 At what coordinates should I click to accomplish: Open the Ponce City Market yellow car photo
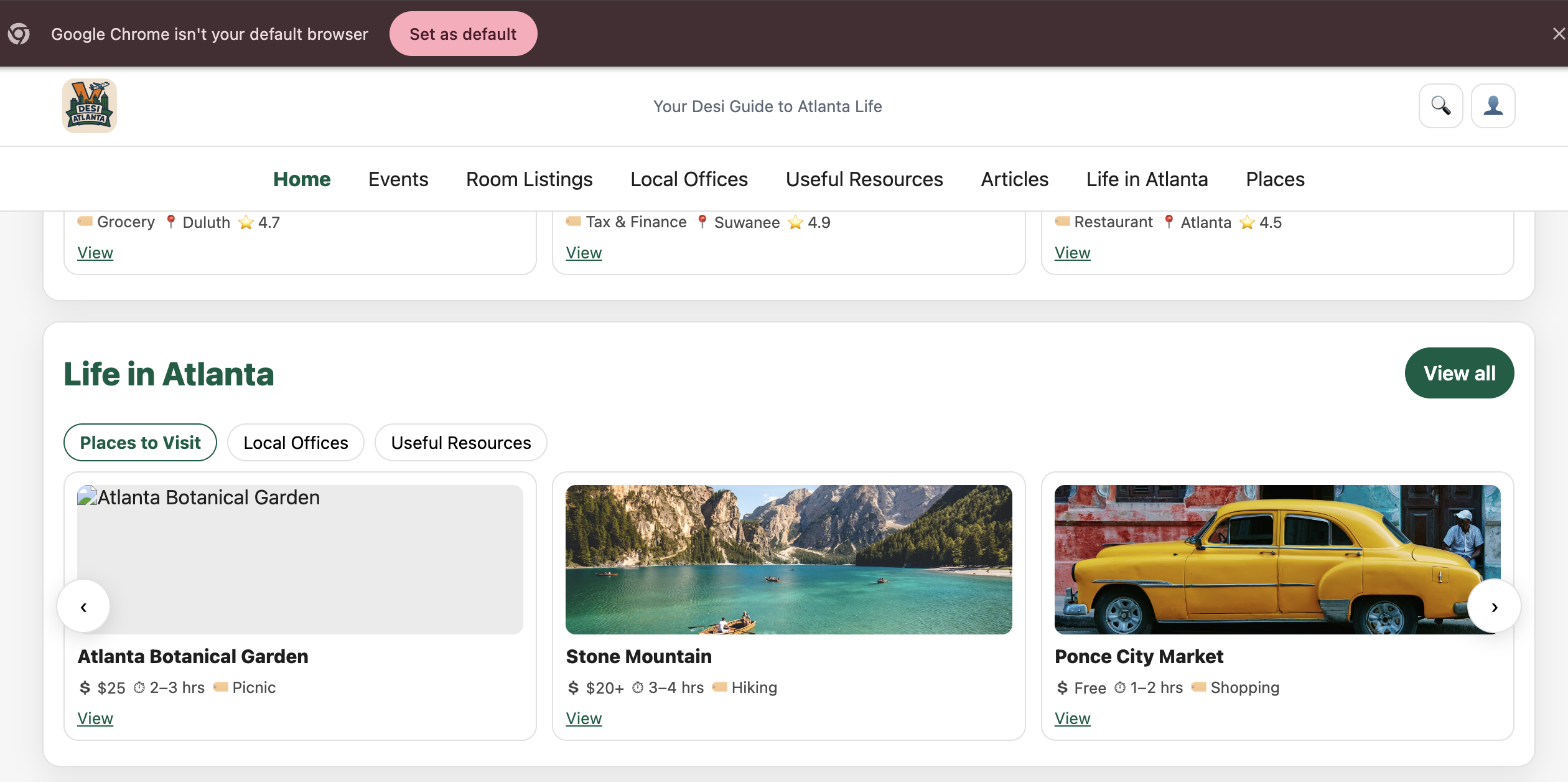point(1277,559)
